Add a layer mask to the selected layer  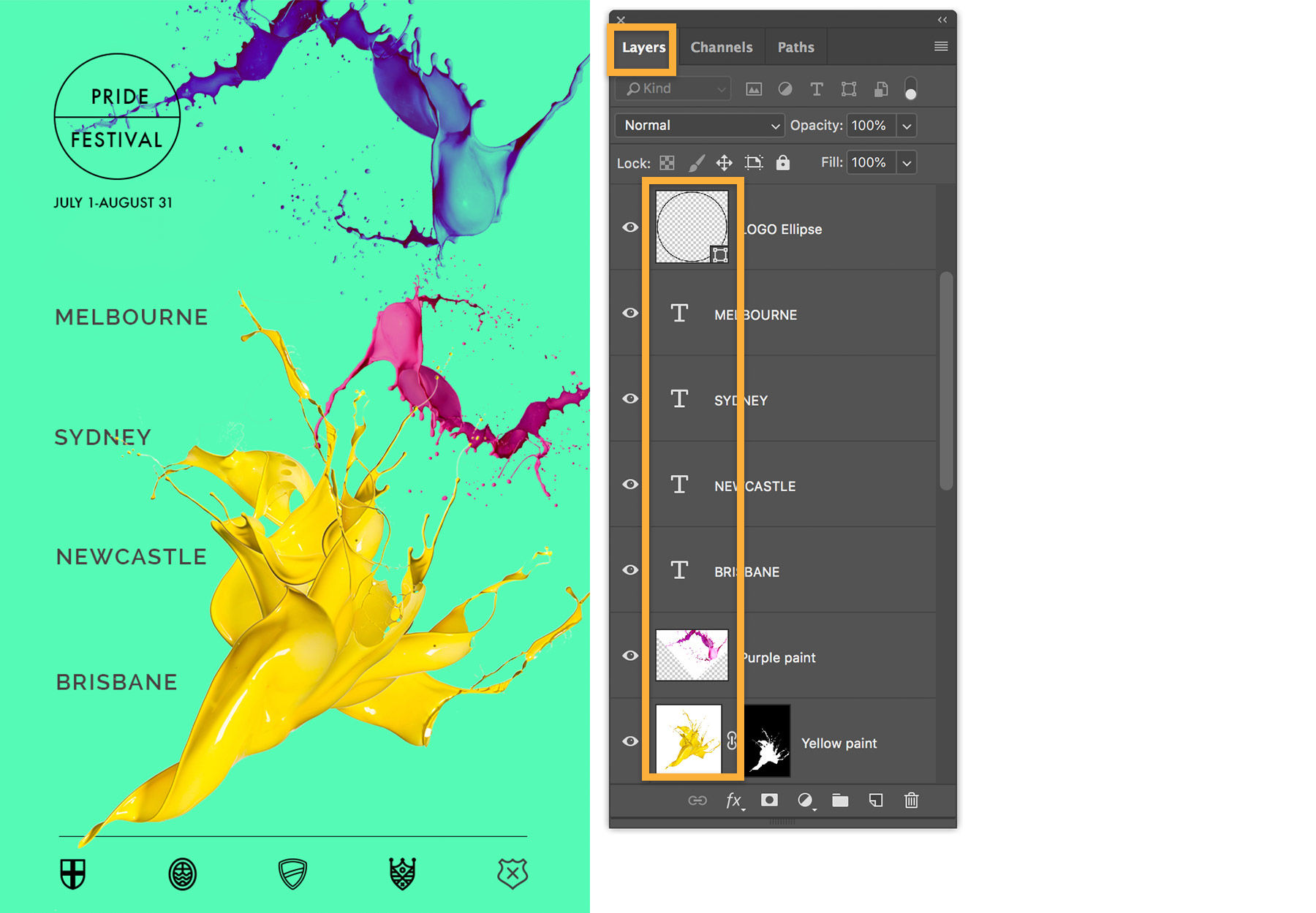pos(768,800)
